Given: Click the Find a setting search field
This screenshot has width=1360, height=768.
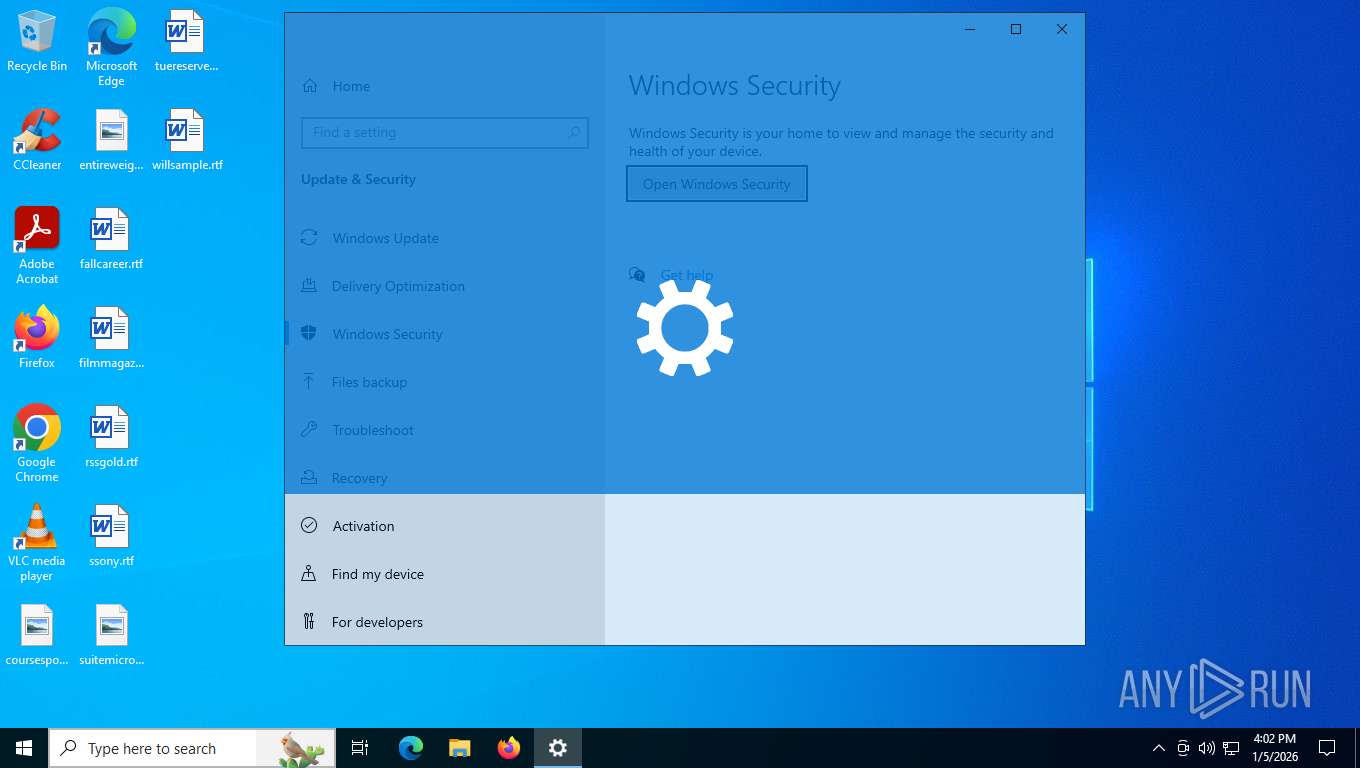Looking at the screenshot, I should [444, 132].
